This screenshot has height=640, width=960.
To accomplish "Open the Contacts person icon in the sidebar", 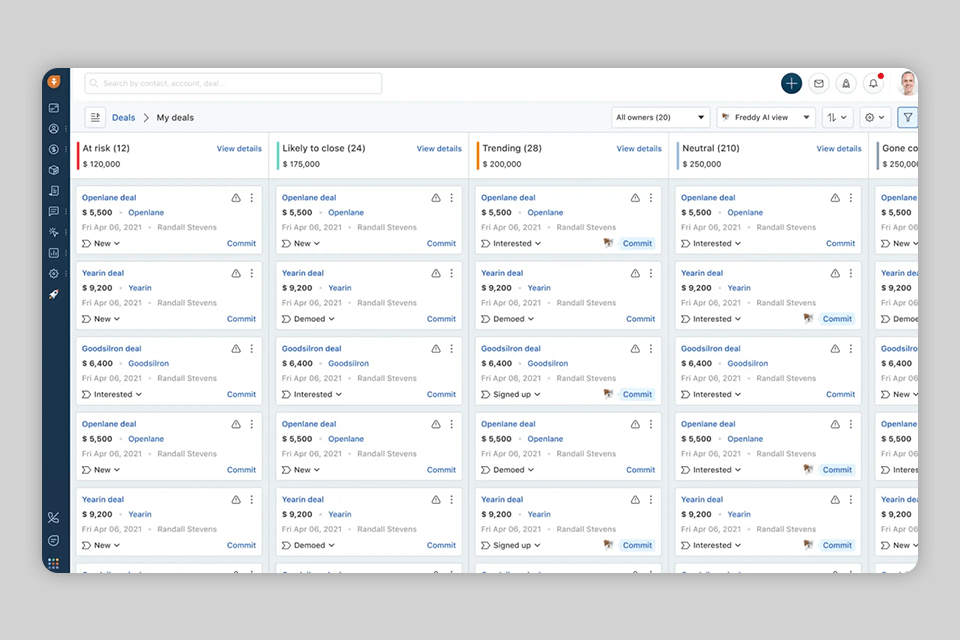I will (x=54, y=129).
